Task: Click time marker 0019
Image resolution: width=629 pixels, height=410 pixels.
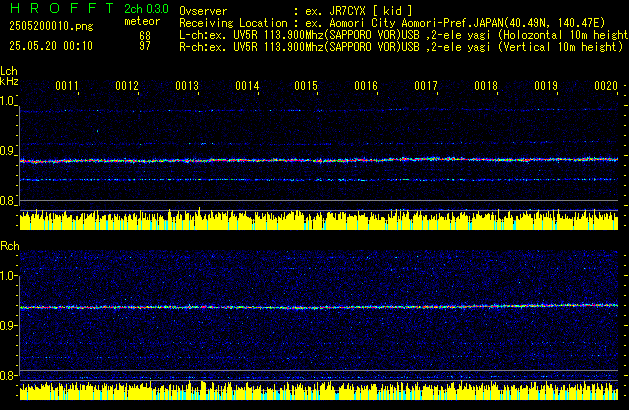Action: 546,86
